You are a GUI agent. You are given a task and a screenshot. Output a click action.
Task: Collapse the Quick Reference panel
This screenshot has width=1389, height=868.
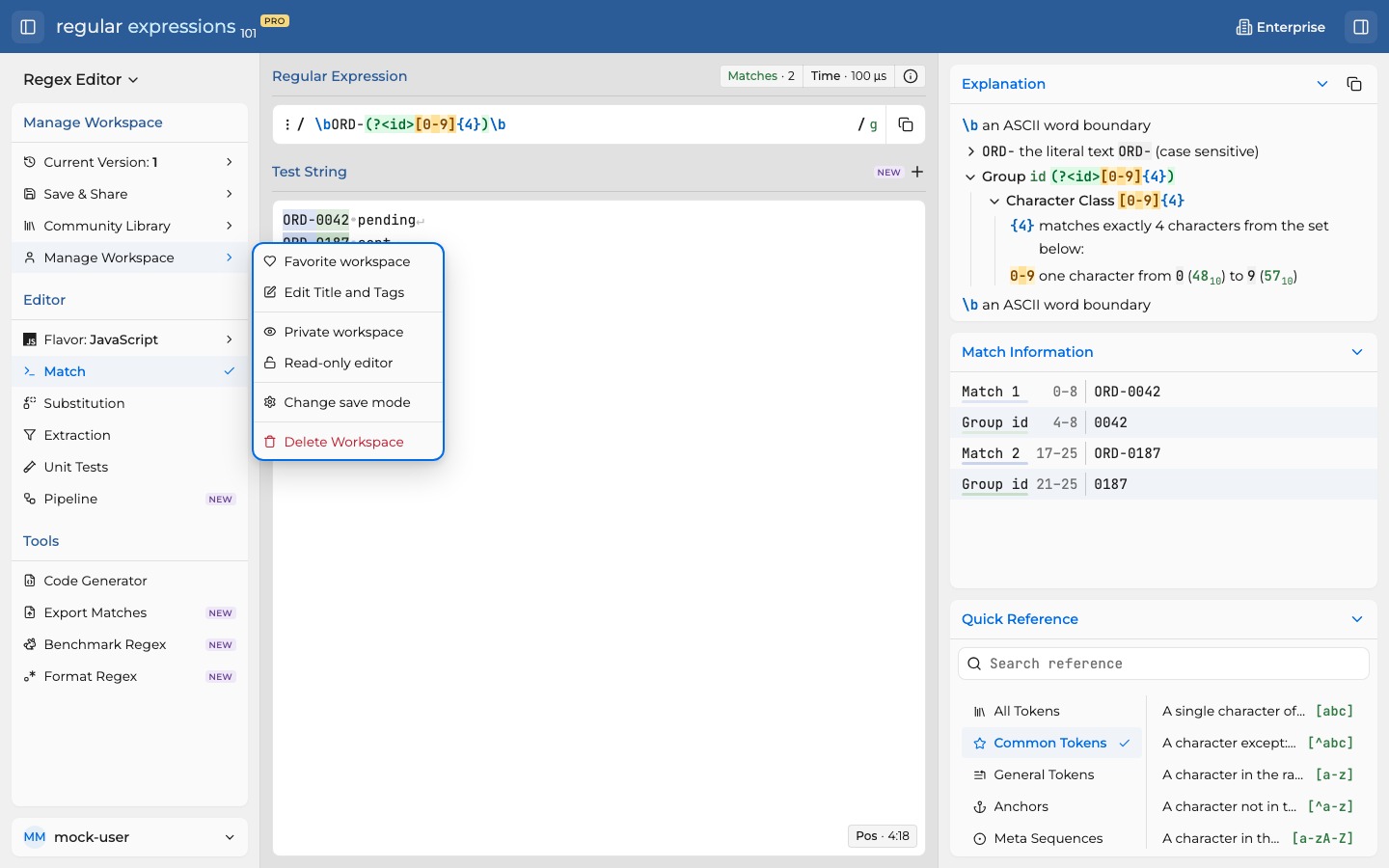pos(1357,619)
